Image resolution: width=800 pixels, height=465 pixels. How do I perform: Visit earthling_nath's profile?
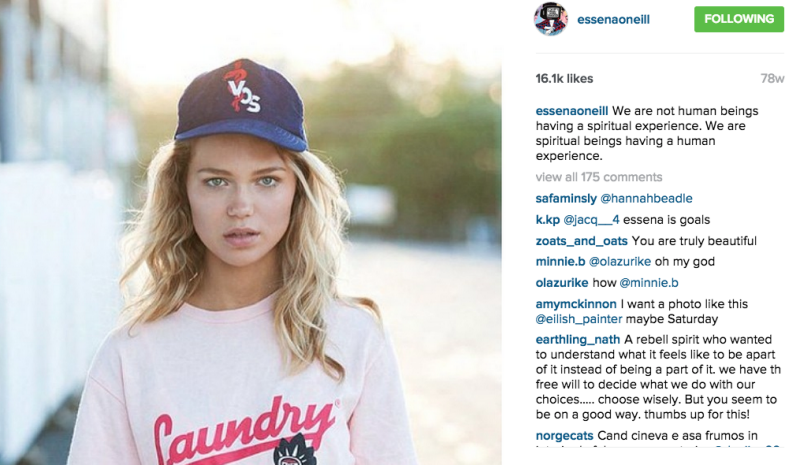pos(578,339)
